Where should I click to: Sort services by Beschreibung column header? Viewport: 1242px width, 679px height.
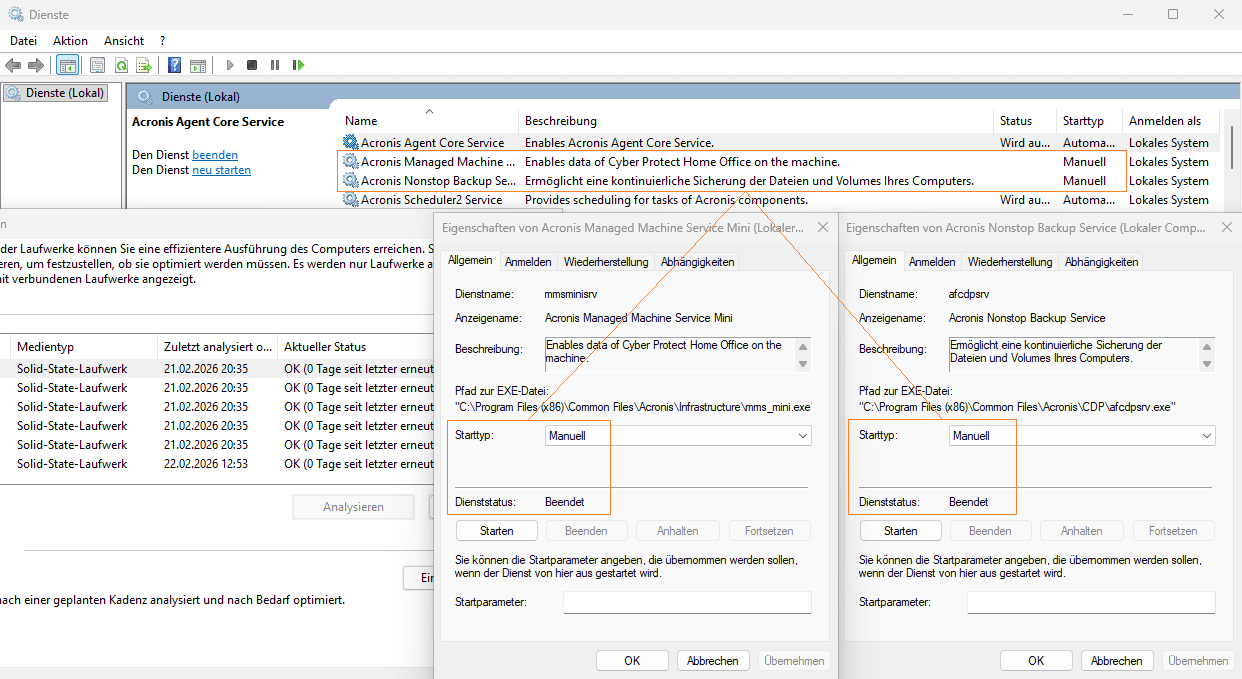tap(756, 121)
